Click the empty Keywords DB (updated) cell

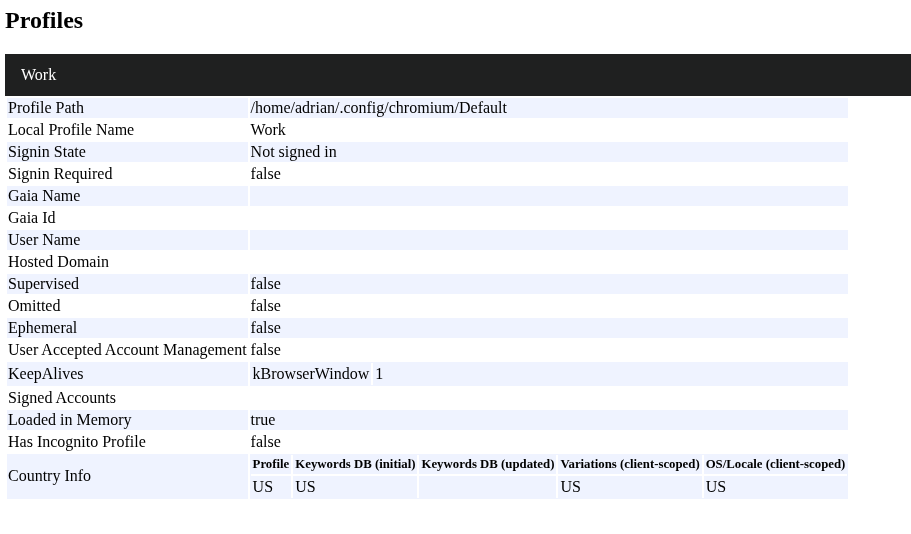[x=487, y=487]
